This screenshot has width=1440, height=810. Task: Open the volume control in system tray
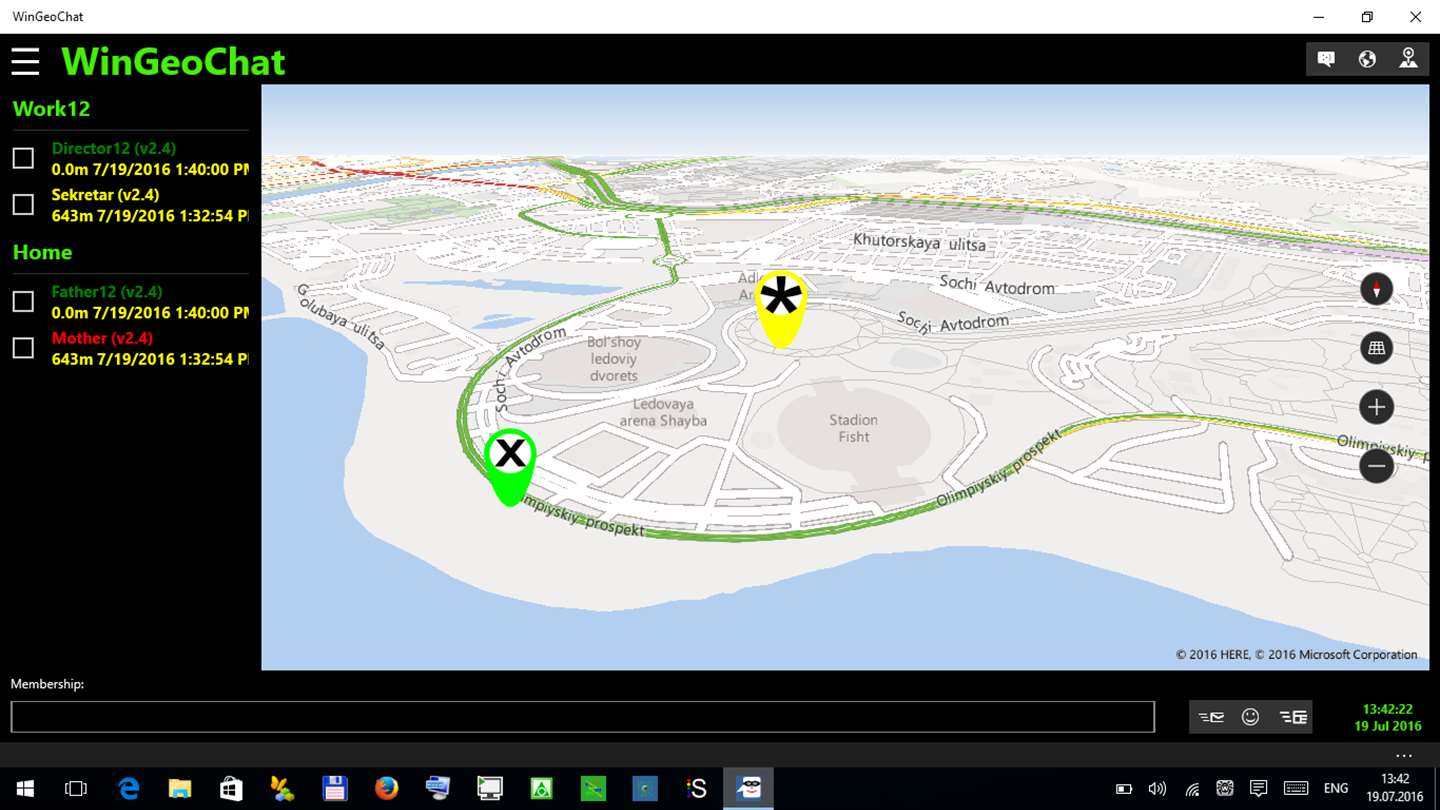pyautogui.click(x=1157, y=789)
